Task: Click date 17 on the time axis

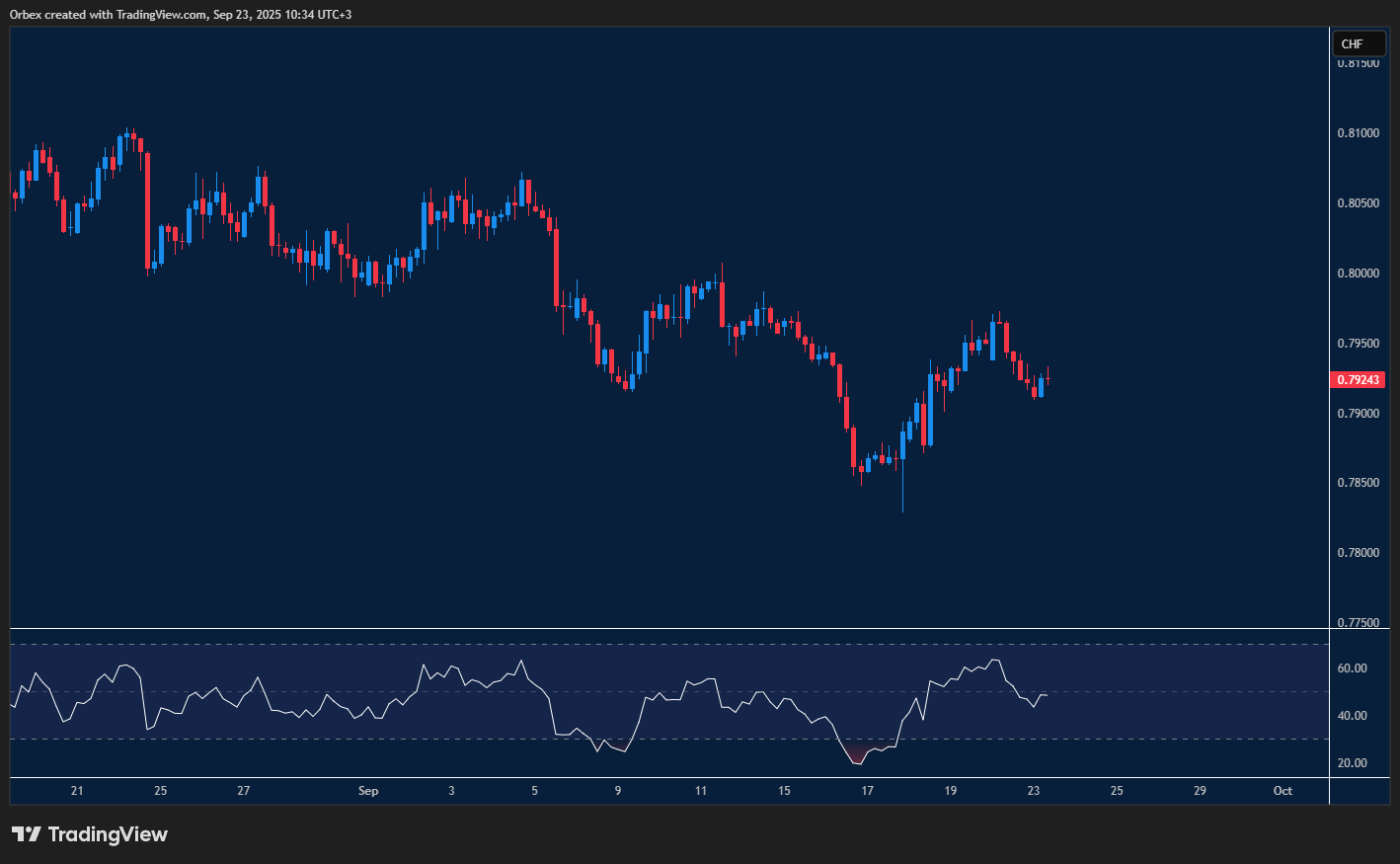Action: pyautogui.click(x=867, y=791)
